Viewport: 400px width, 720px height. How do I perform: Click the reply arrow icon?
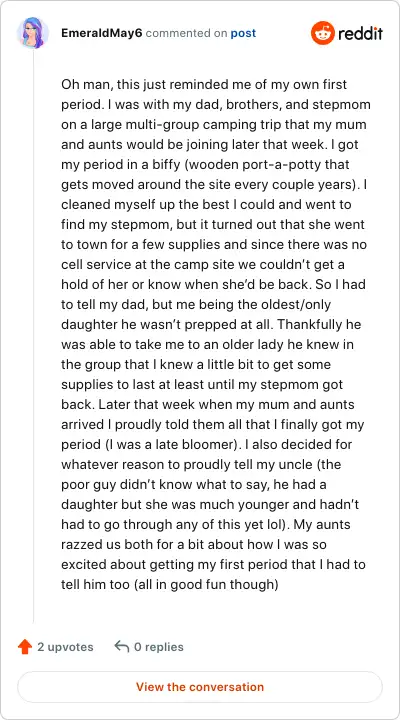(x=121, y=647)
